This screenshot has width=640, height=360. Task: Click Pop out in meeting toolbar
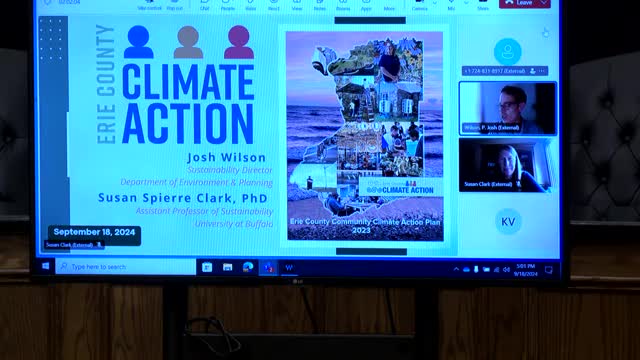(x=175, y=6)
